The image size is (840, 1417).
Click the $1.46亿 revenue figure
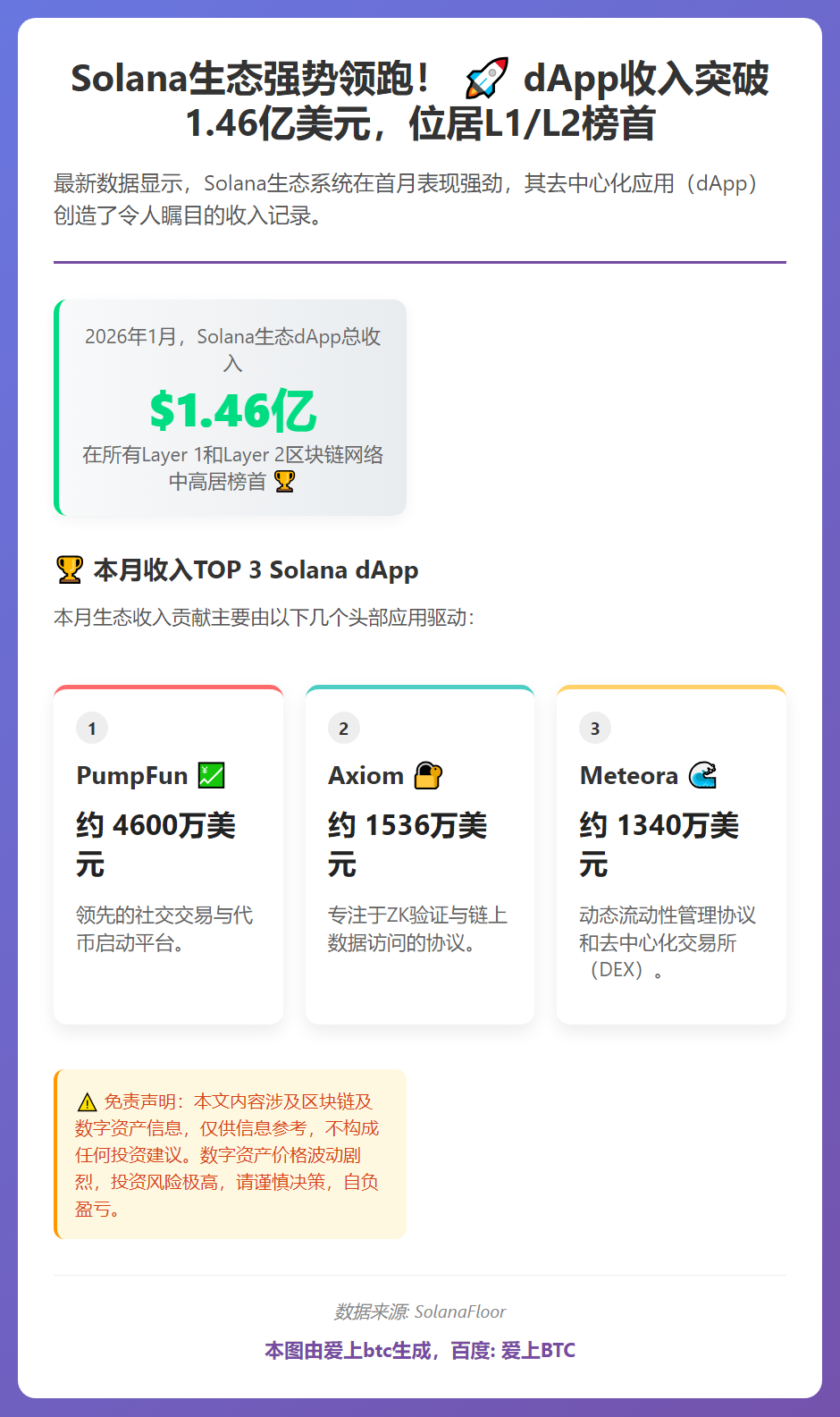232,410
